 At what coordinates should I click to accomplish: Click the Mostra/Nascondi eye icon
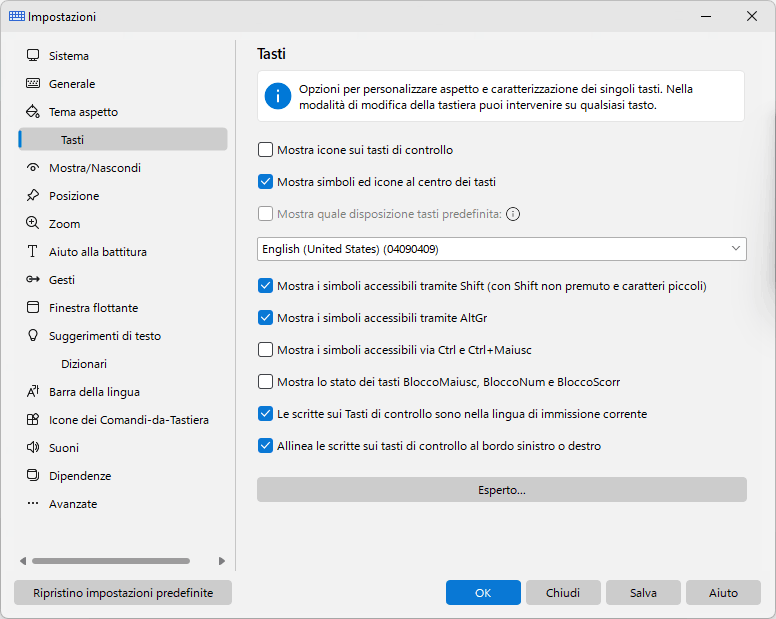pos(33,167)
